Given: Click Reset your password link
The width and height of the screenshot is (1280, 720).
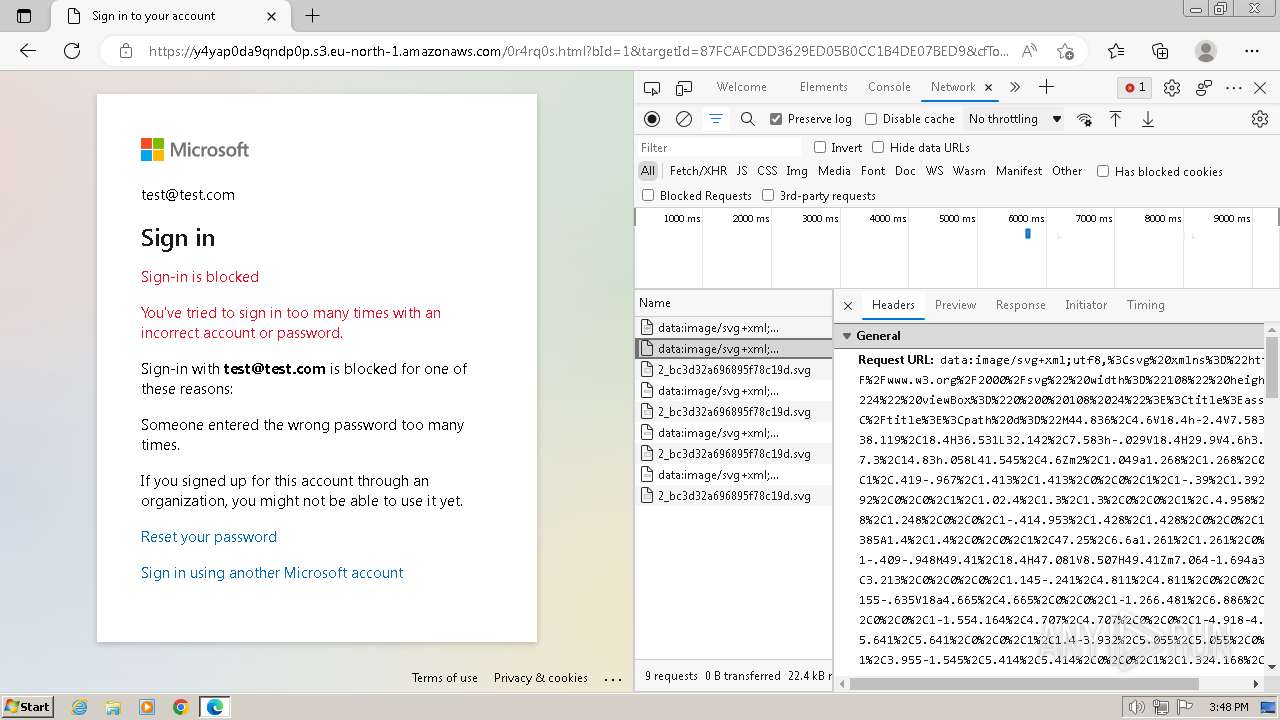Looking at the screenshot, I should coord(209,537).
